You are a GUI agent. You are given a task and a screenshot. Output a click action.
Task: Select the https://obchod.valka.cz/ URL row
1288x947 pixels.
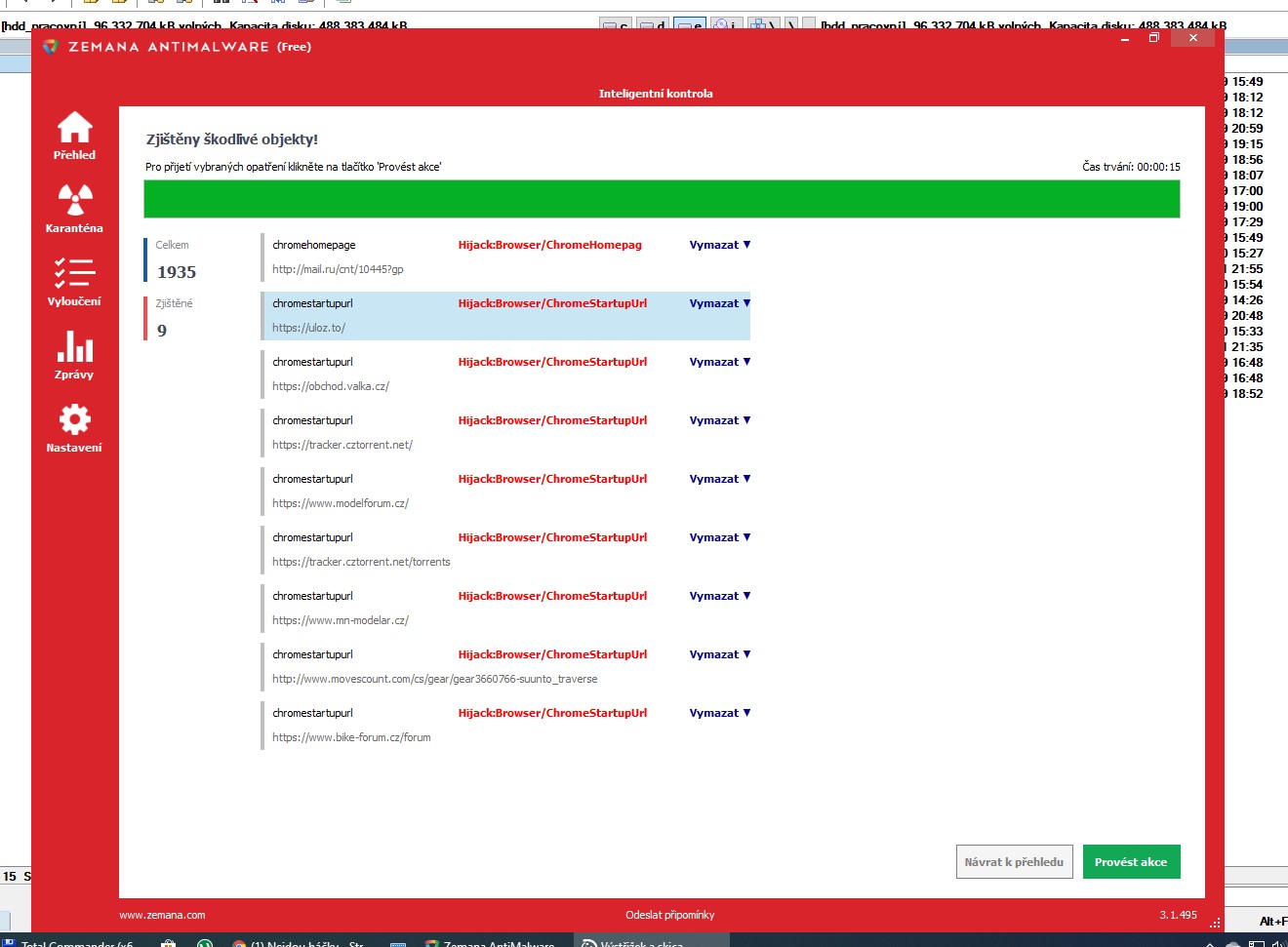point(331,386)
